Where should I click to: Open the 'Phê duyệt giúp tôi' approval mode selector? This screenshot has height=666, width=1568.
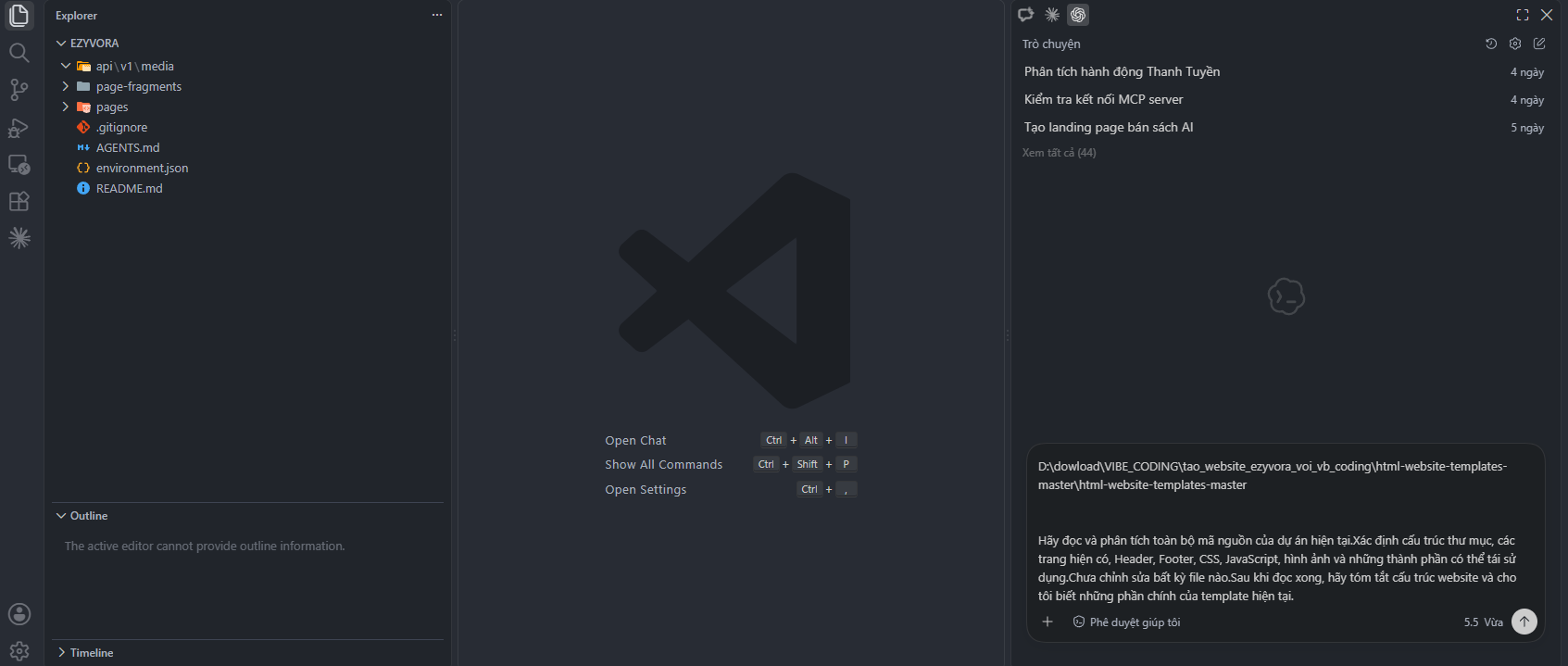[x=1126, y=622]
